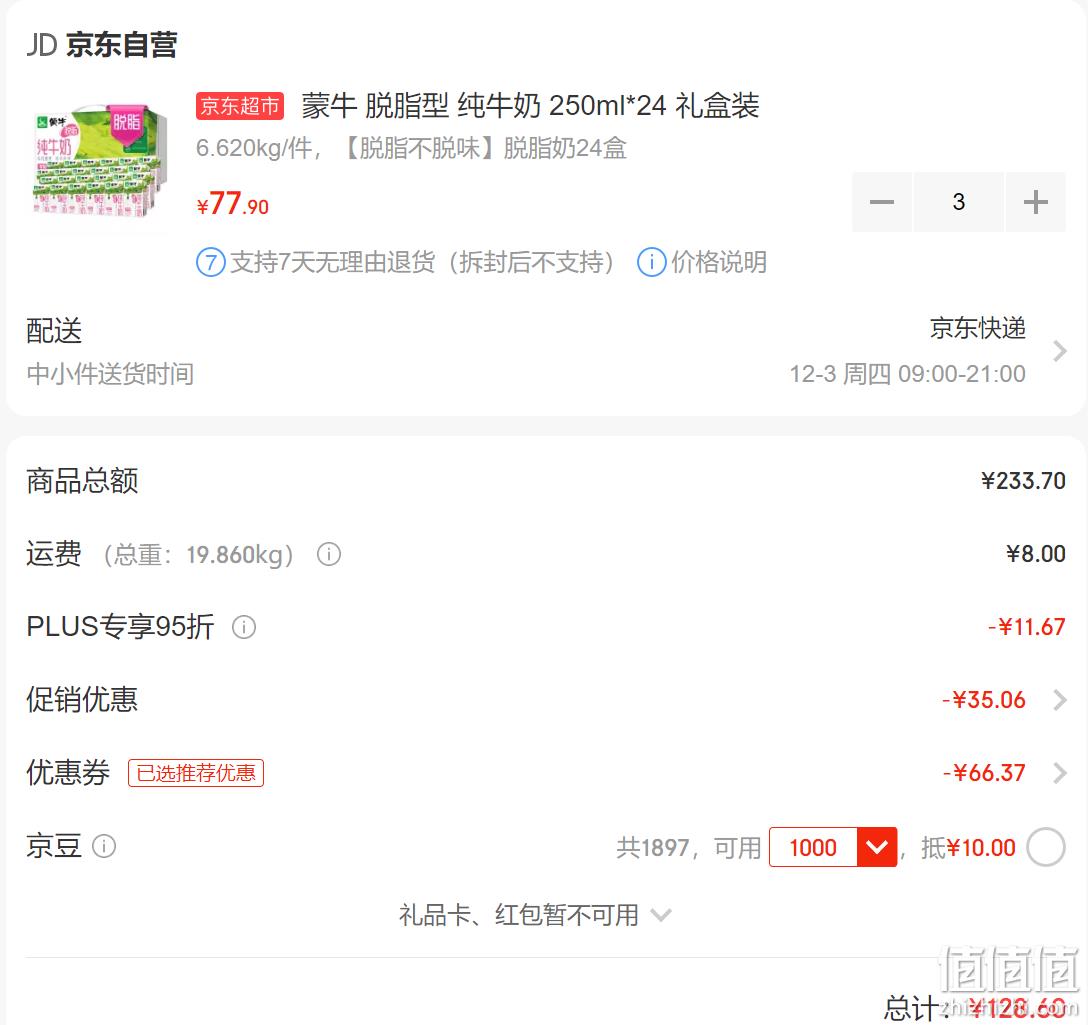Image resolution: width=1088 pixels, height=1025 pixels.
Task: Open the product title 蒙牛 脱脂型 纯牛奶
Action: [x=530, y=105]
